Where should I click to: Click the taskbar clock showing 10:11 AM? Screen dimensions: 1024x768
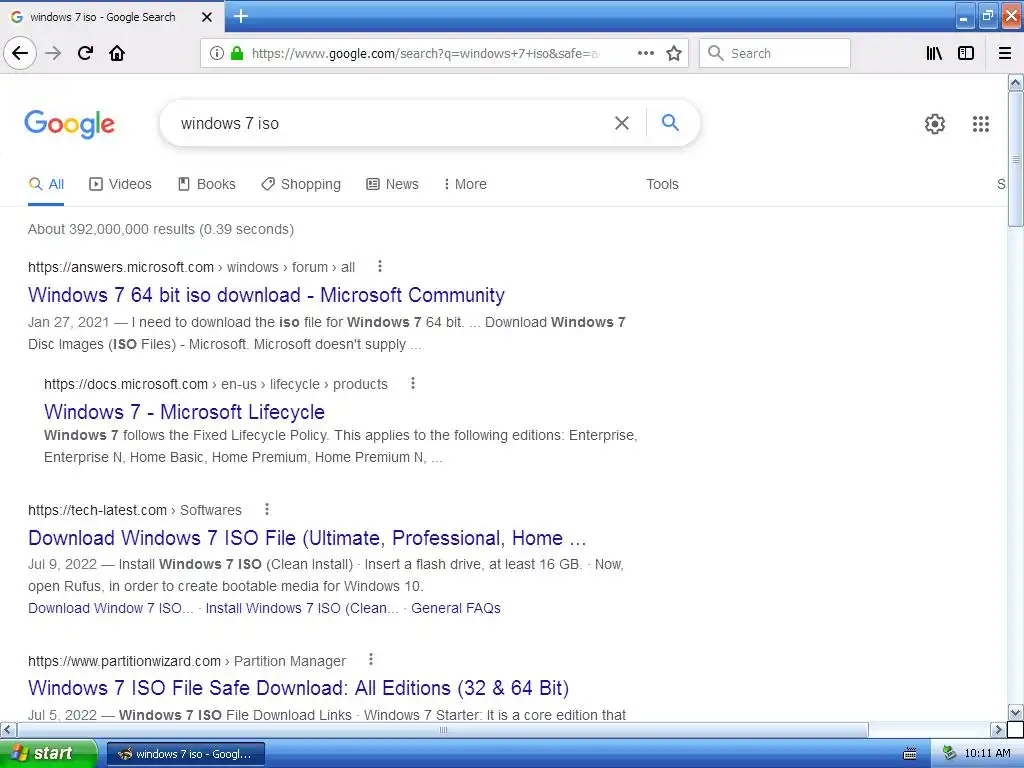[987, 753]
